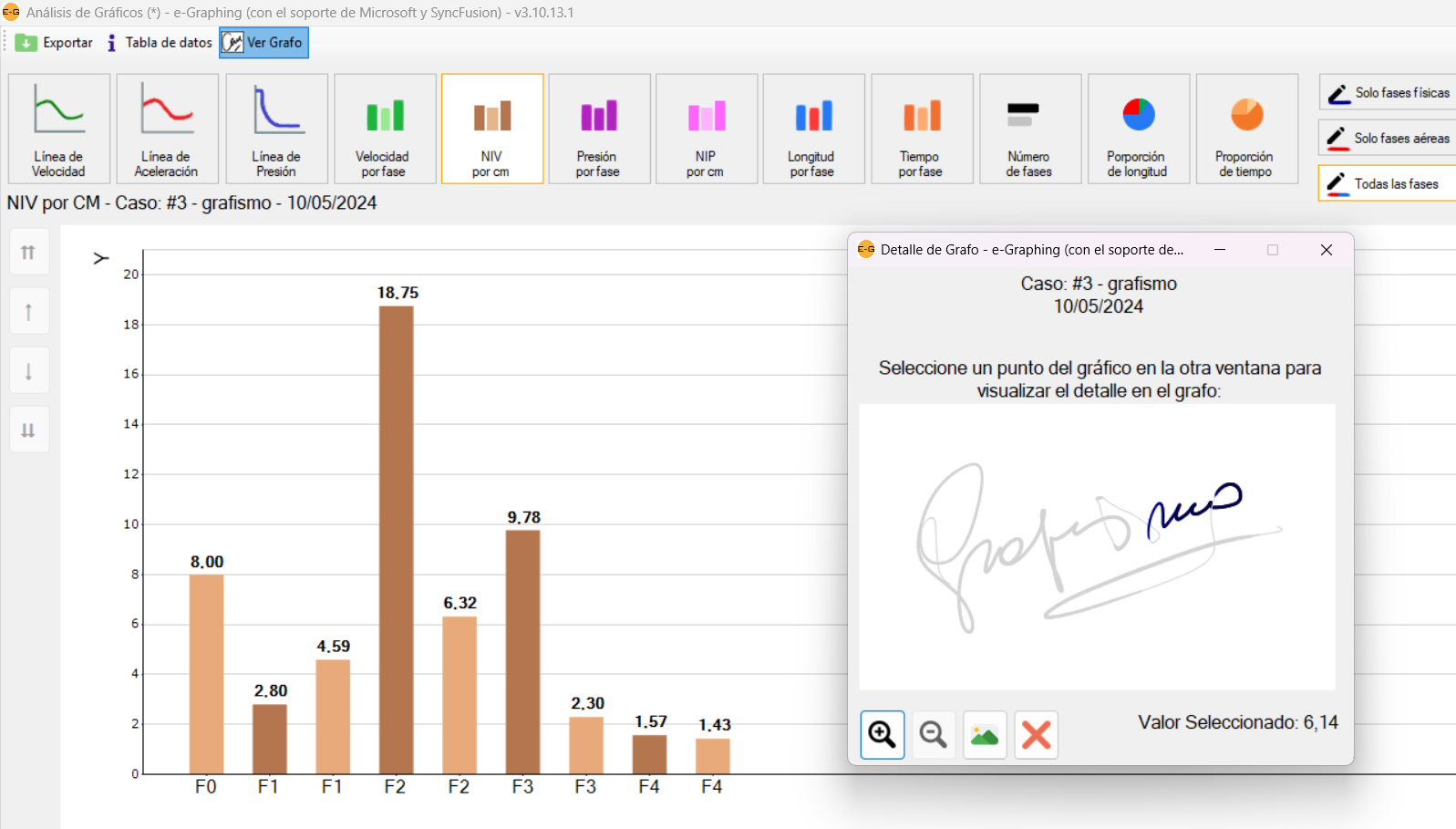Show the Proporción de longitud pie chart
The height and width of the screenshot is (829, 1456).
1138,129
